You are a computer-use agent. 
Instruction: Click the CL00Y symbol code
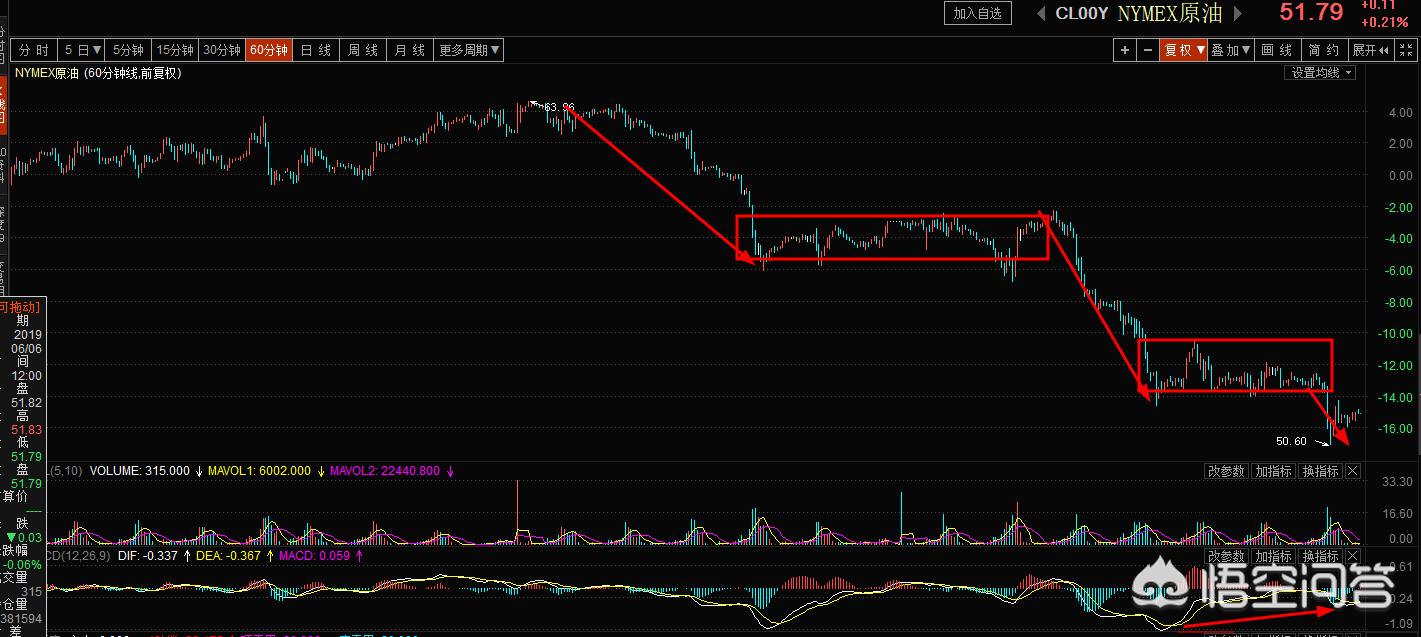pos(1082,14)
